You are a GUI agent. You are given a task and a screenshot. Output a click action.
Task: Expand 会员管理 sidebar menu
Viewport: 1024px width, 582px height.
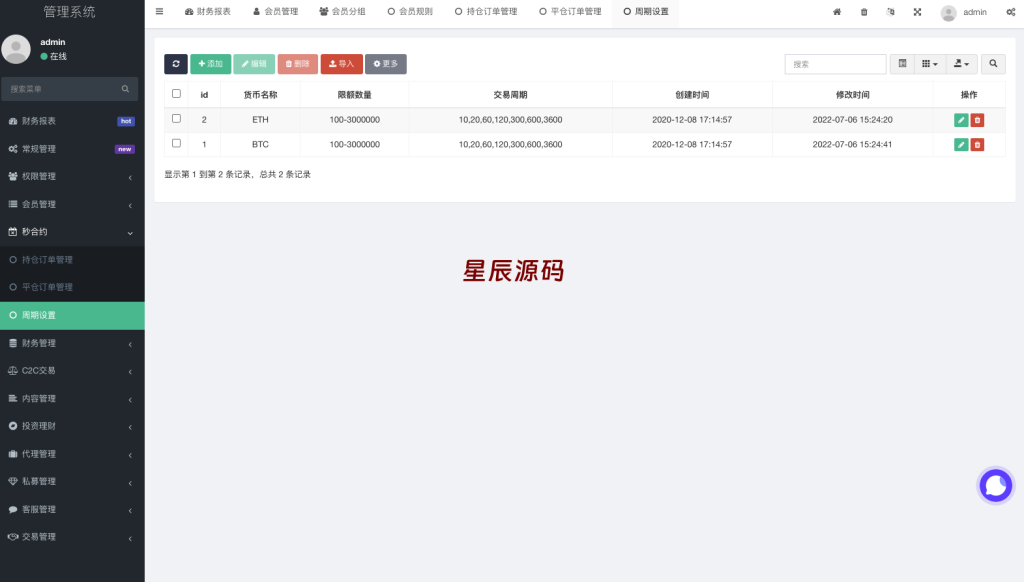(72, 204)
